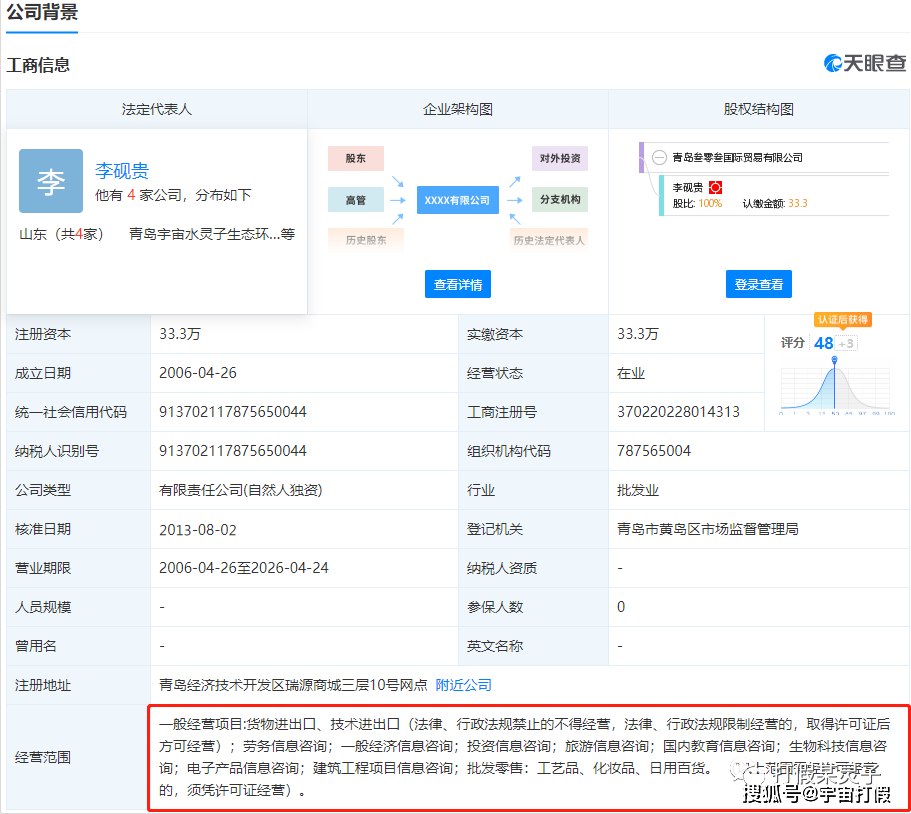
Task: Click the 行业 value 批发业
Action: point(638,490)
